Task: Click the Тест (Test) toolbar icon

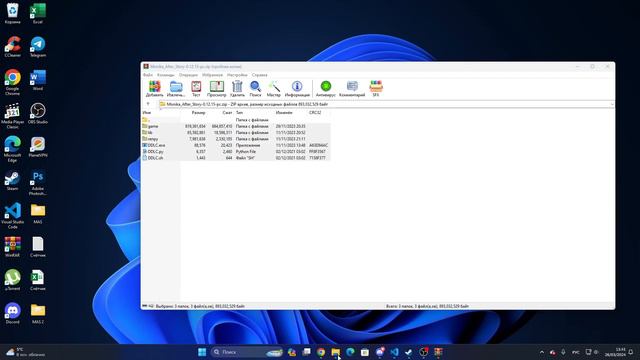Action: coord(196,89)
